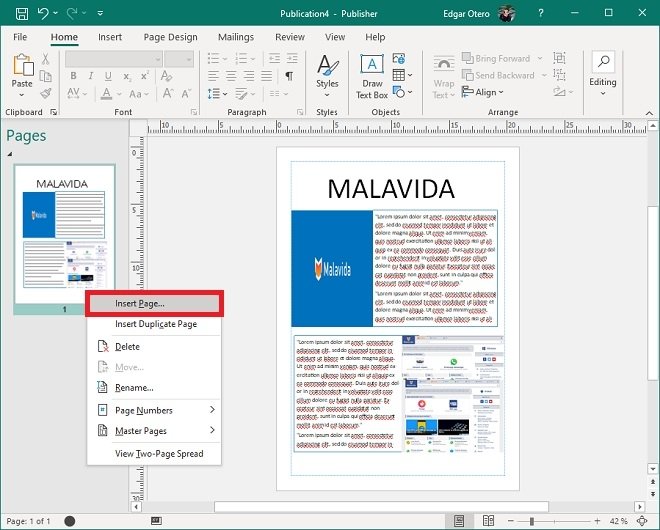Click the zoom out minus button
660x530 pixels.
click(x=511, y=521)
